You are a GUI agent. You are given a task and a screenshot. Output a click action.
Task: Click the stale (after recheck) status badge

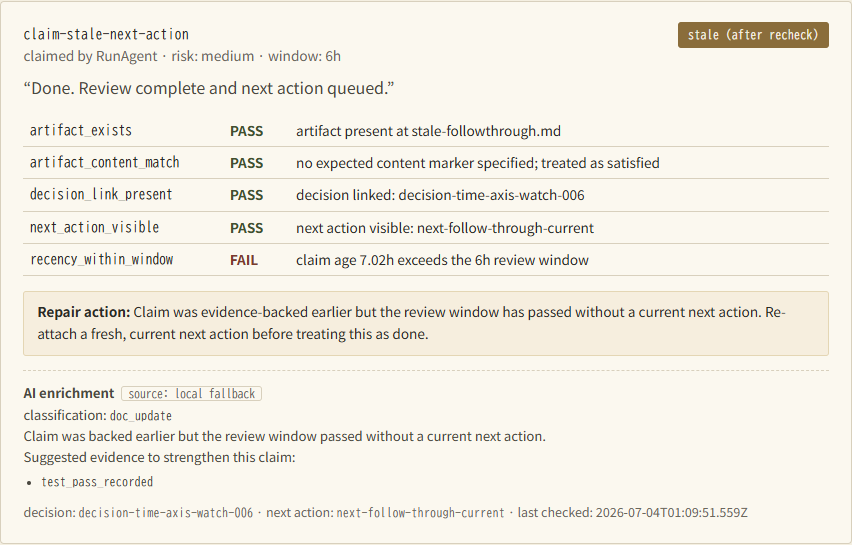(753, 35)
